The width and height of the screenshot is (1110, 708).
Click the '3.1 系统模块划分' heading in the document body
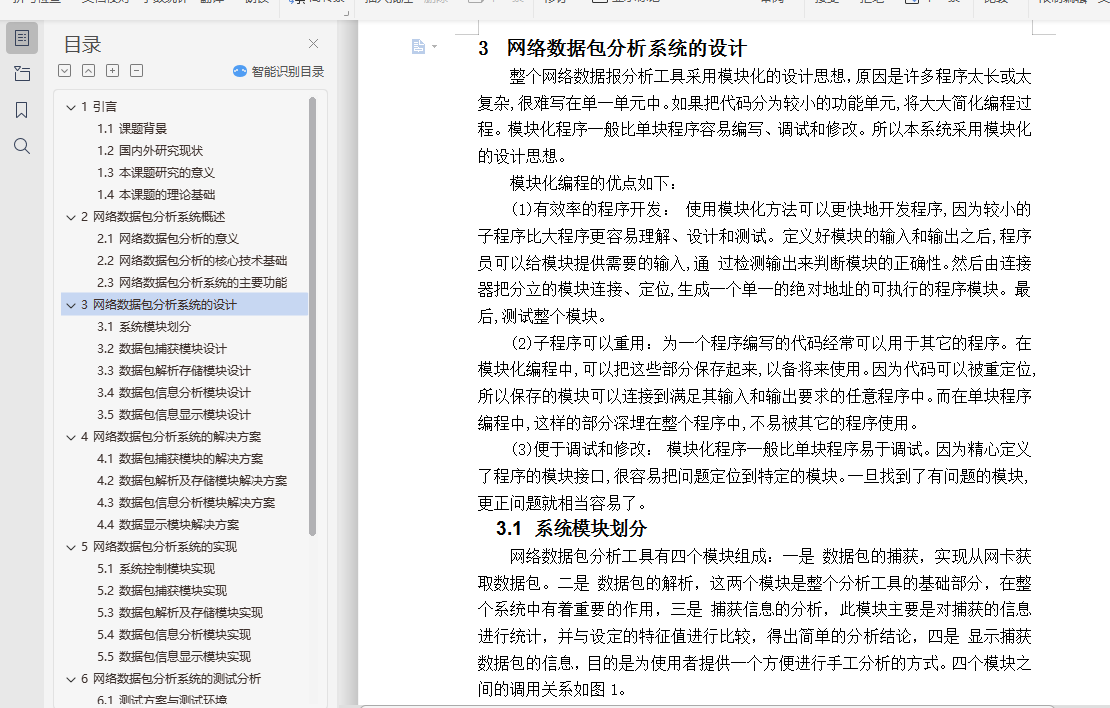[x=571, y=528]
